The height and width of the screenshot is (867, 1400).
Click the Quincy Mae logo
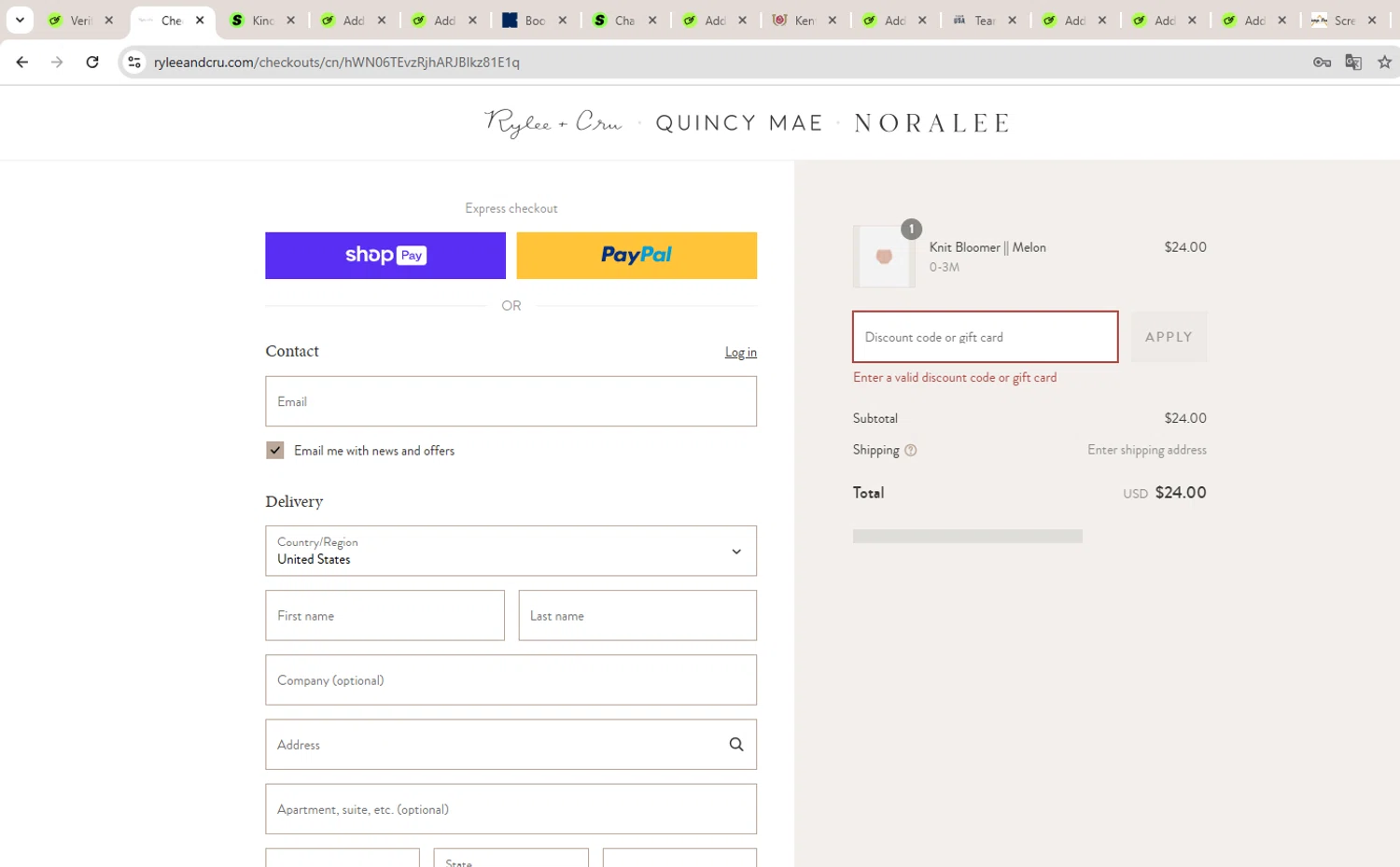pyautogui.click(x=739, y=123)
